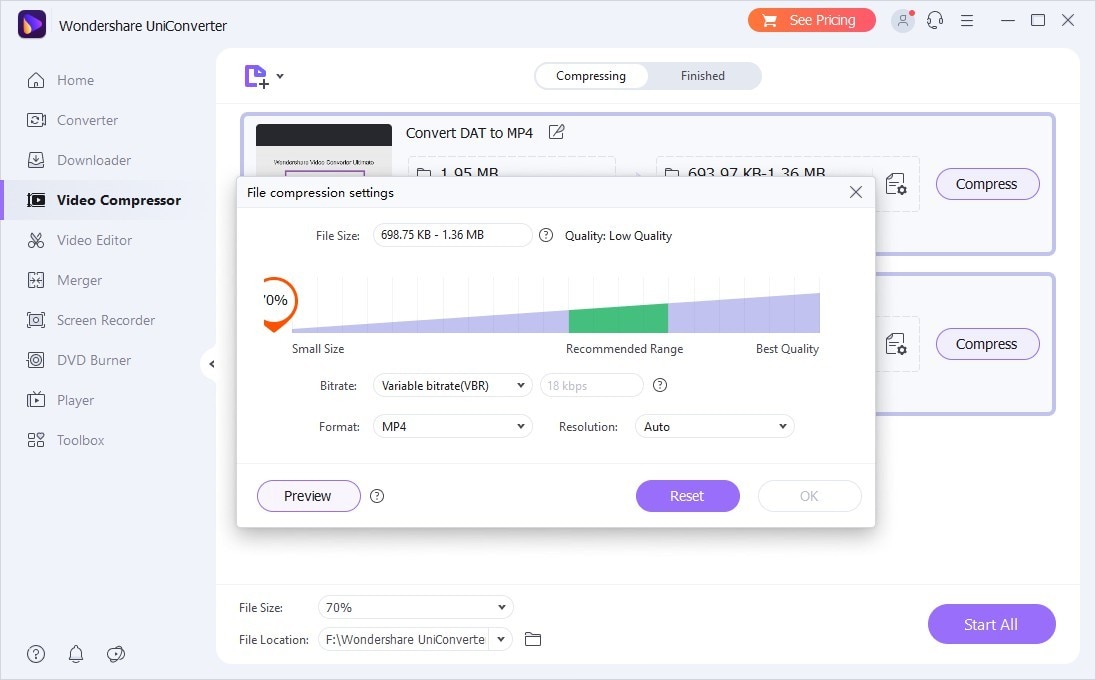Image resolution: width=1096 pixels, height=680 pixels.
Task: Open the Player section
Action: [60, 400]
